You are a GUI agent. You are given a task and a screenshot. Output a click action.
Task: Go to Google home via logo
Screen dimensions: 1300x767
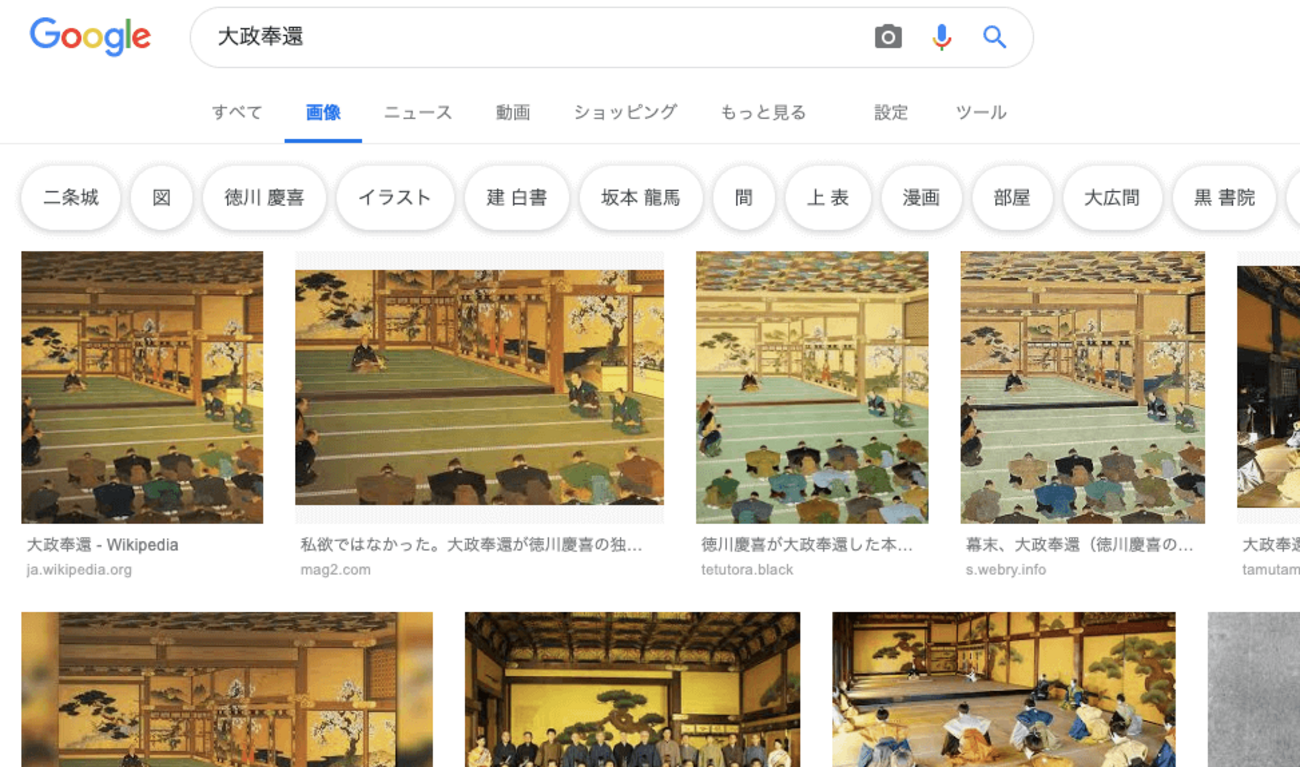tap(90, 37)
